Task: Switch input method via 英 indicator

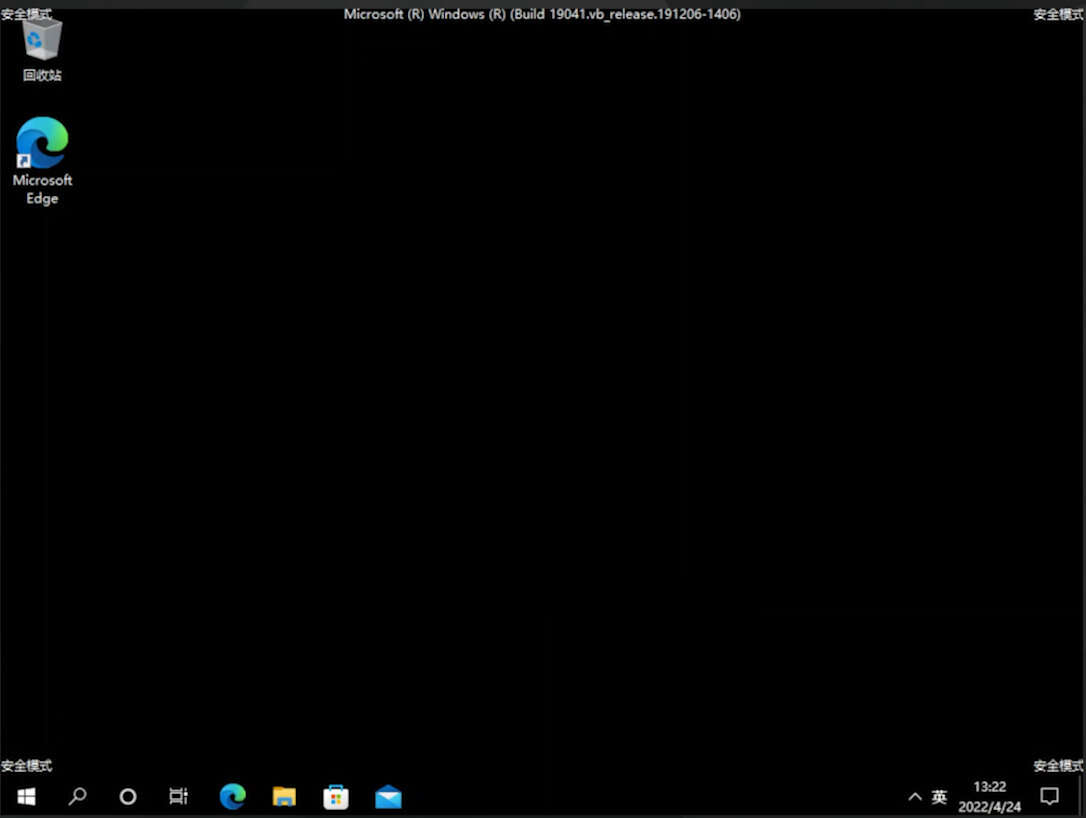Action: pyautogui.click(x=939, y=797)
